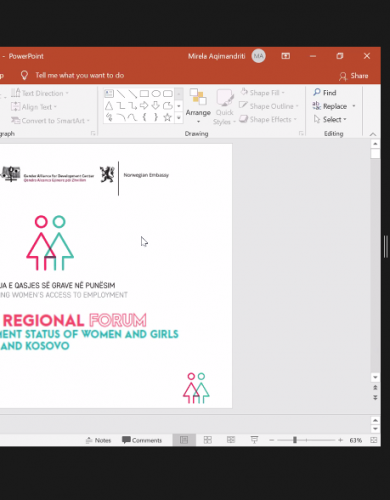
Task: Select the Right Brace shape
Action: click(156, 117)
